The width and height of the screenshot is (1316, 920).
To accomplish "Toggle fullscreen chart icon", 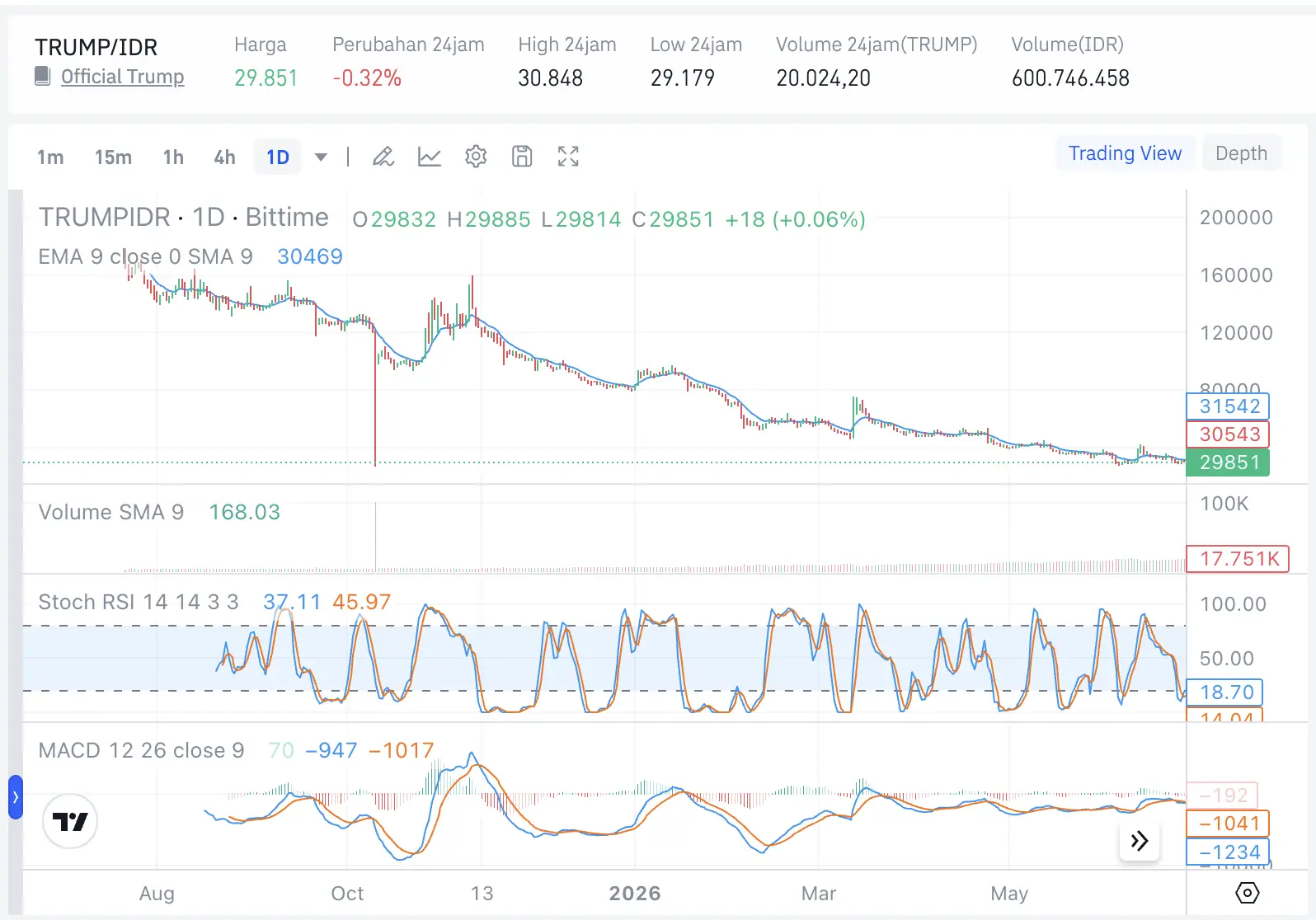I will point(568,156).
